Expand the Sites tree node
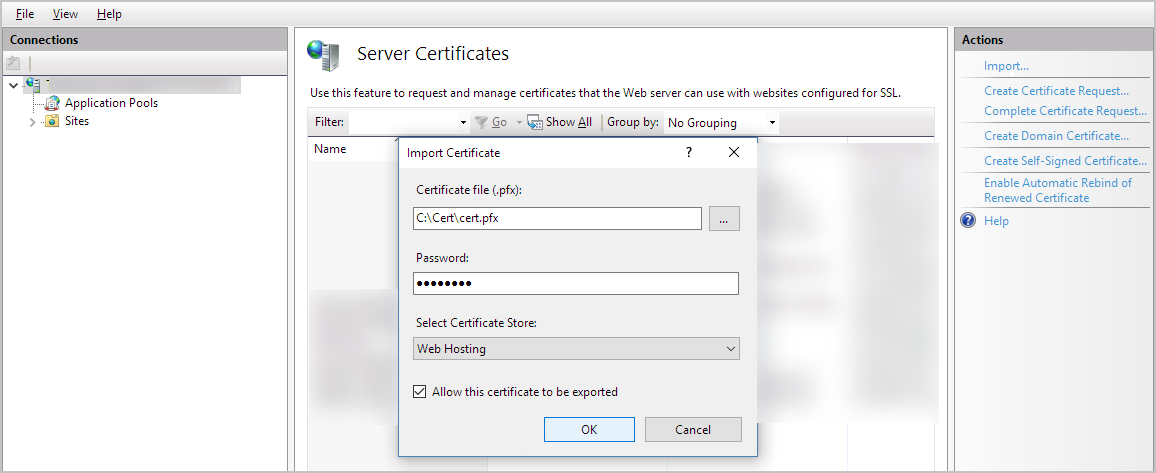The image size is (1156, 473). [32, 122]
